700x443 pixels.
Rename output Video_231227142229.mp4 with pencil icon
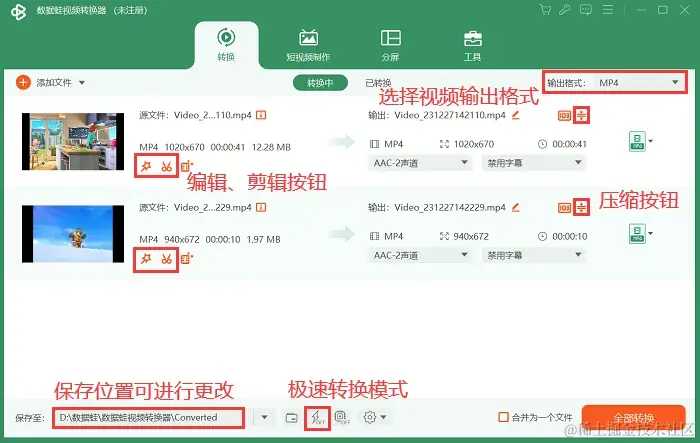pos(516,208)
